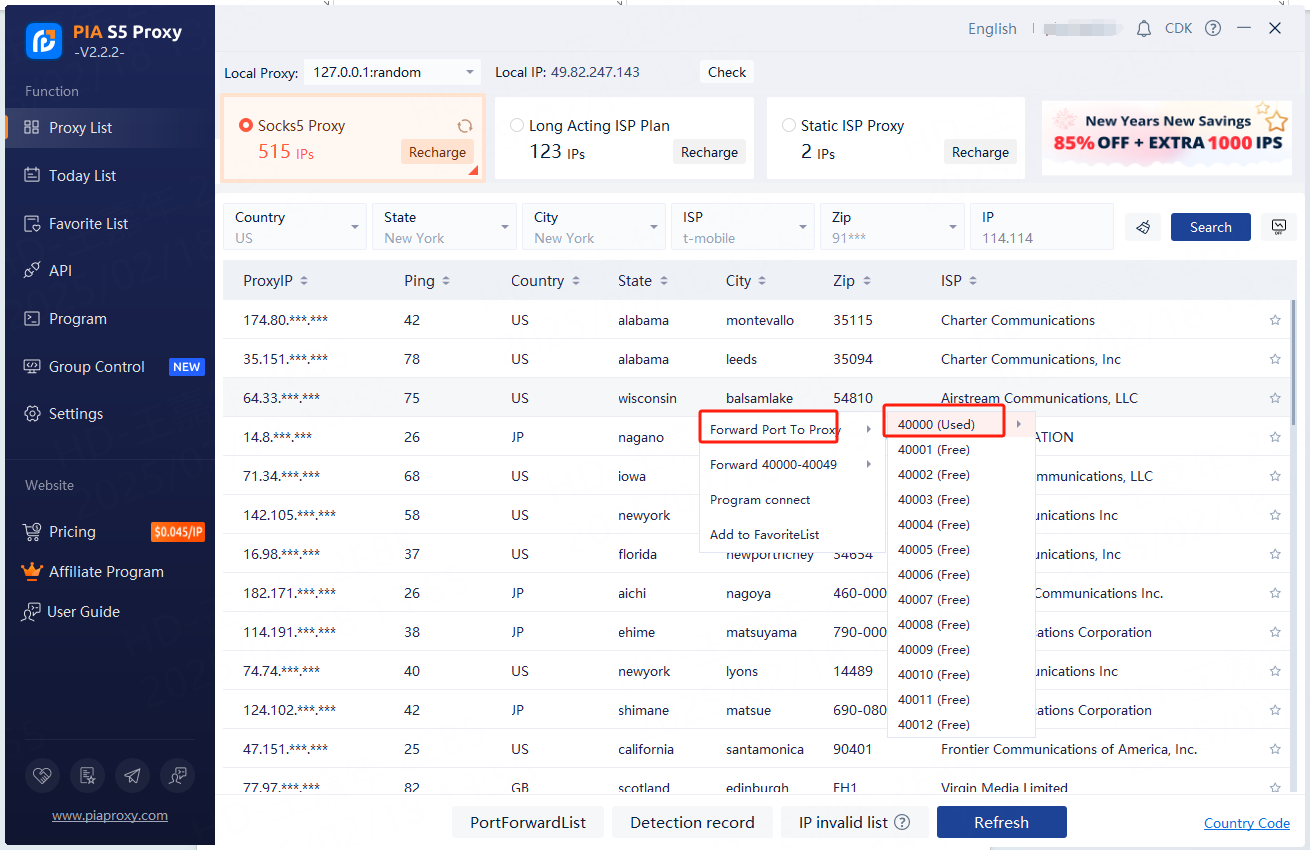
Task: Click the Search button
Action: [x=1210, y=227]
